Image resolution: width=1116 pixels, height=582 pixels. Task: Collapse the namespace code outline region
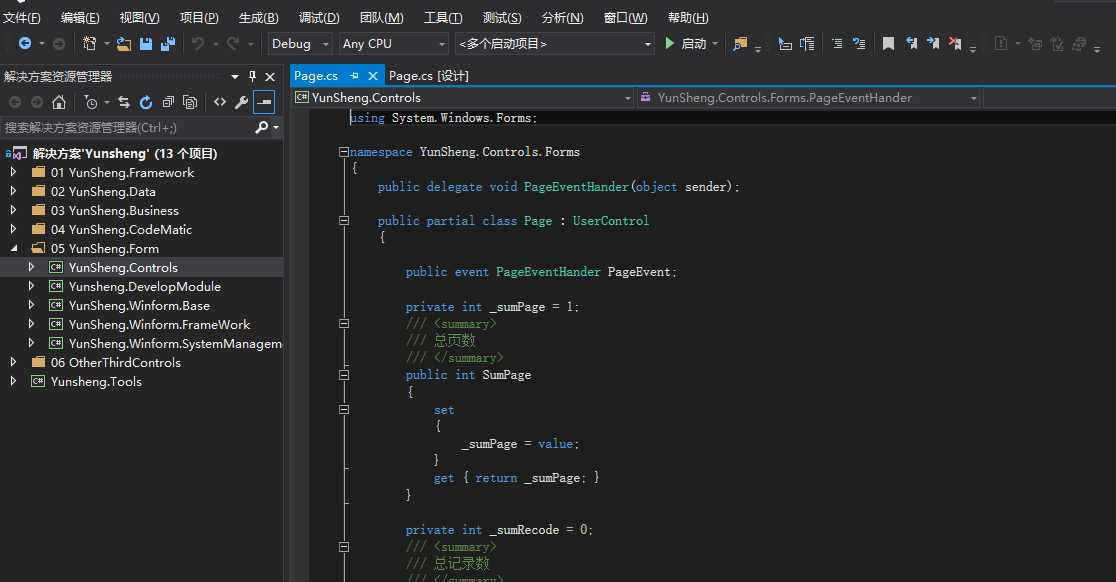coord(344,152)
